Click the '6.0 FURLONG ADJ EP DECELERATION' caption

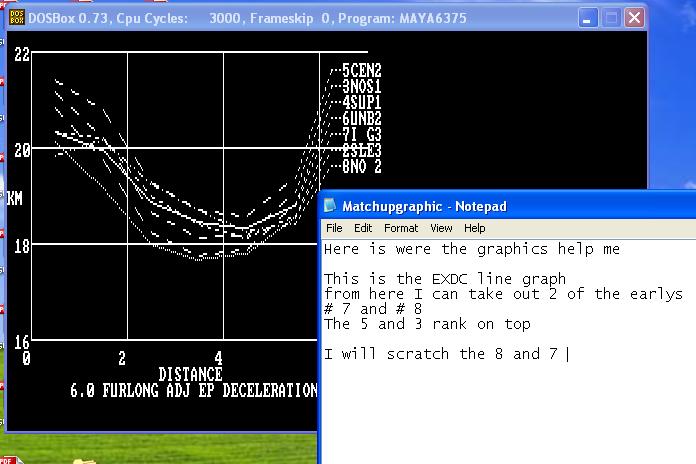pos(194,390)
